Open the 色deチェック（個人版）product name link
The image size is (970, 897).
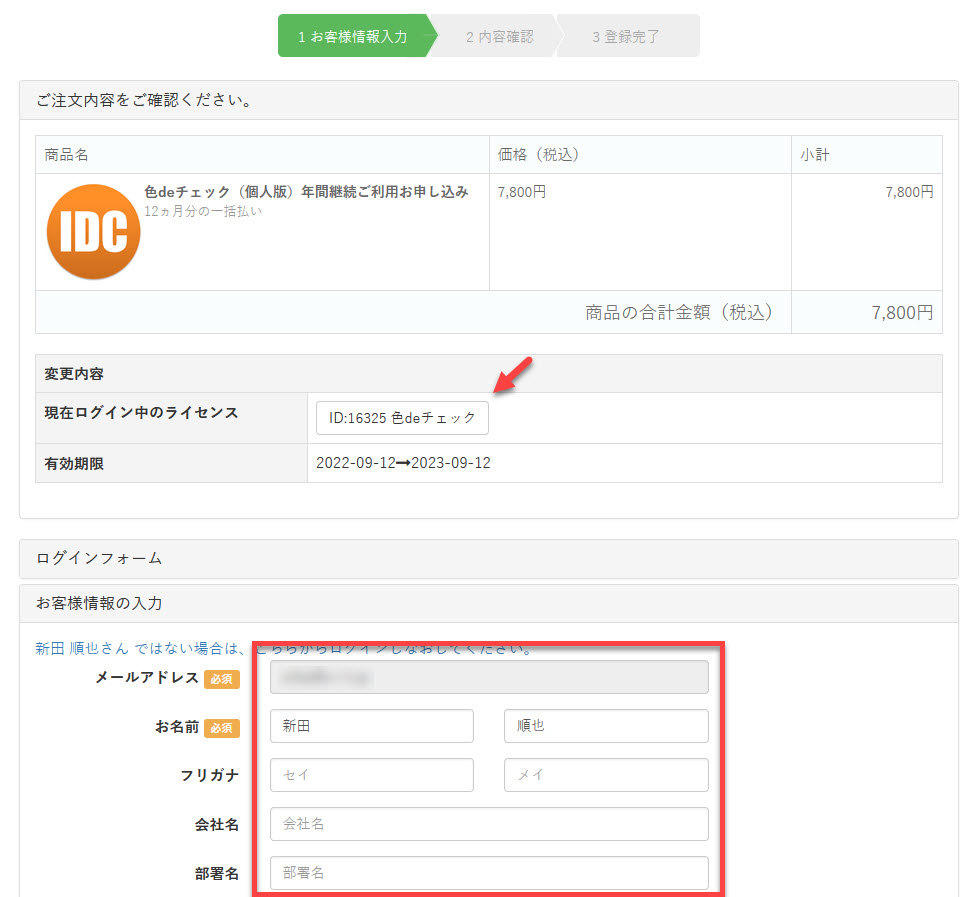305,192
